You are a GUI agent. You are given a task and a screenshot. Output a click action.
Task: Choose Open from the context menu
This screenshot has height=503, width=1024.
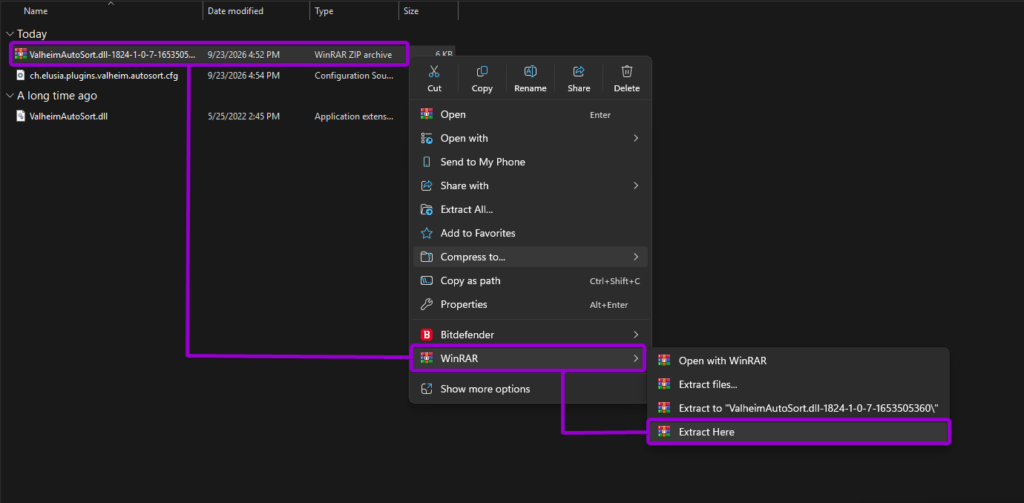tap(530, 114)
